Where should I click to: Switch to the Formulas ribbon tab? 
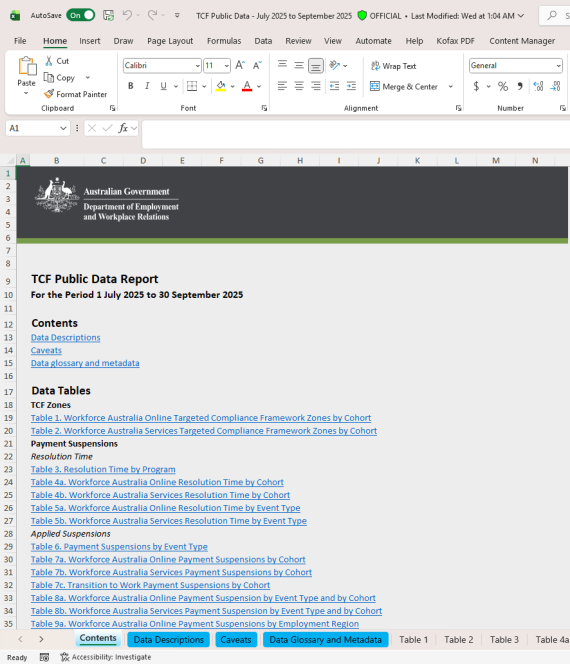click(224, 41)
